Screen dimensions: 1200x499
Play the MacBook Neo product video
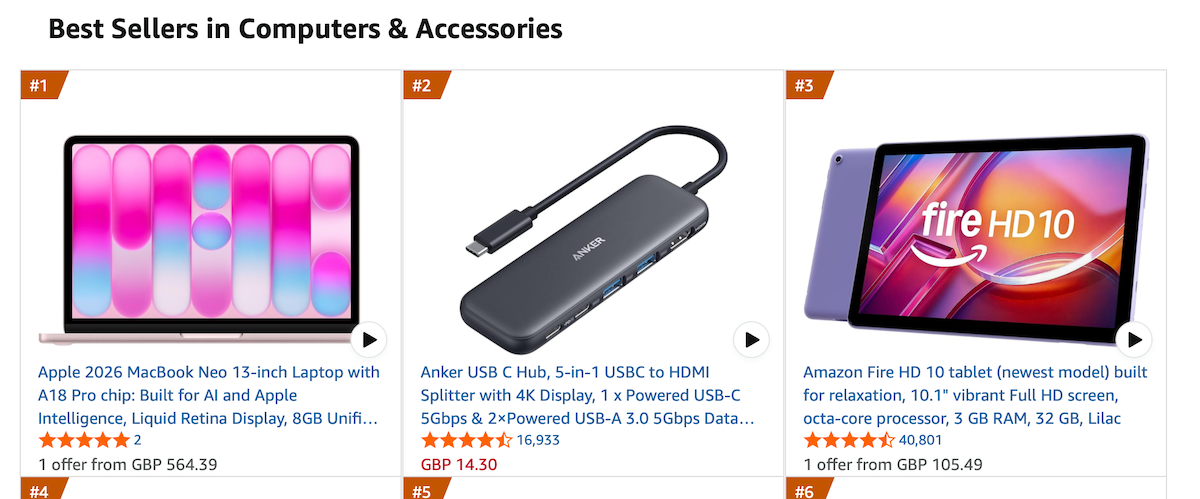369,340
